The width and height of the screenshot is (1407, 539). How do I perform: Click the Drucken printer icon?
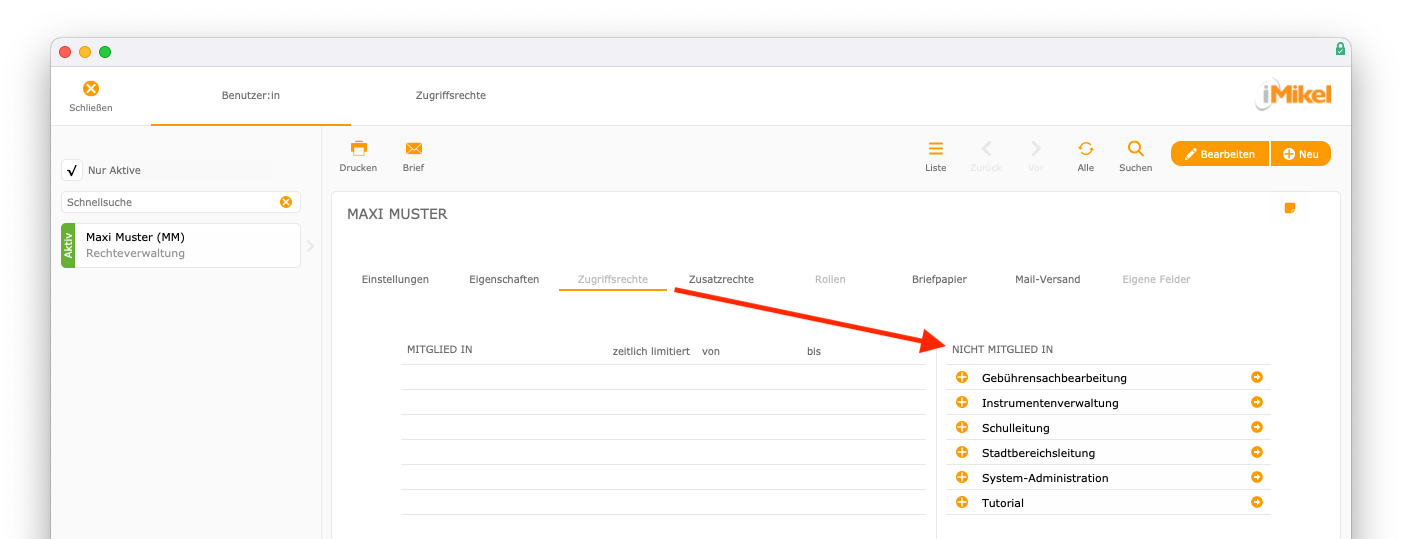[x=358, y=148]
